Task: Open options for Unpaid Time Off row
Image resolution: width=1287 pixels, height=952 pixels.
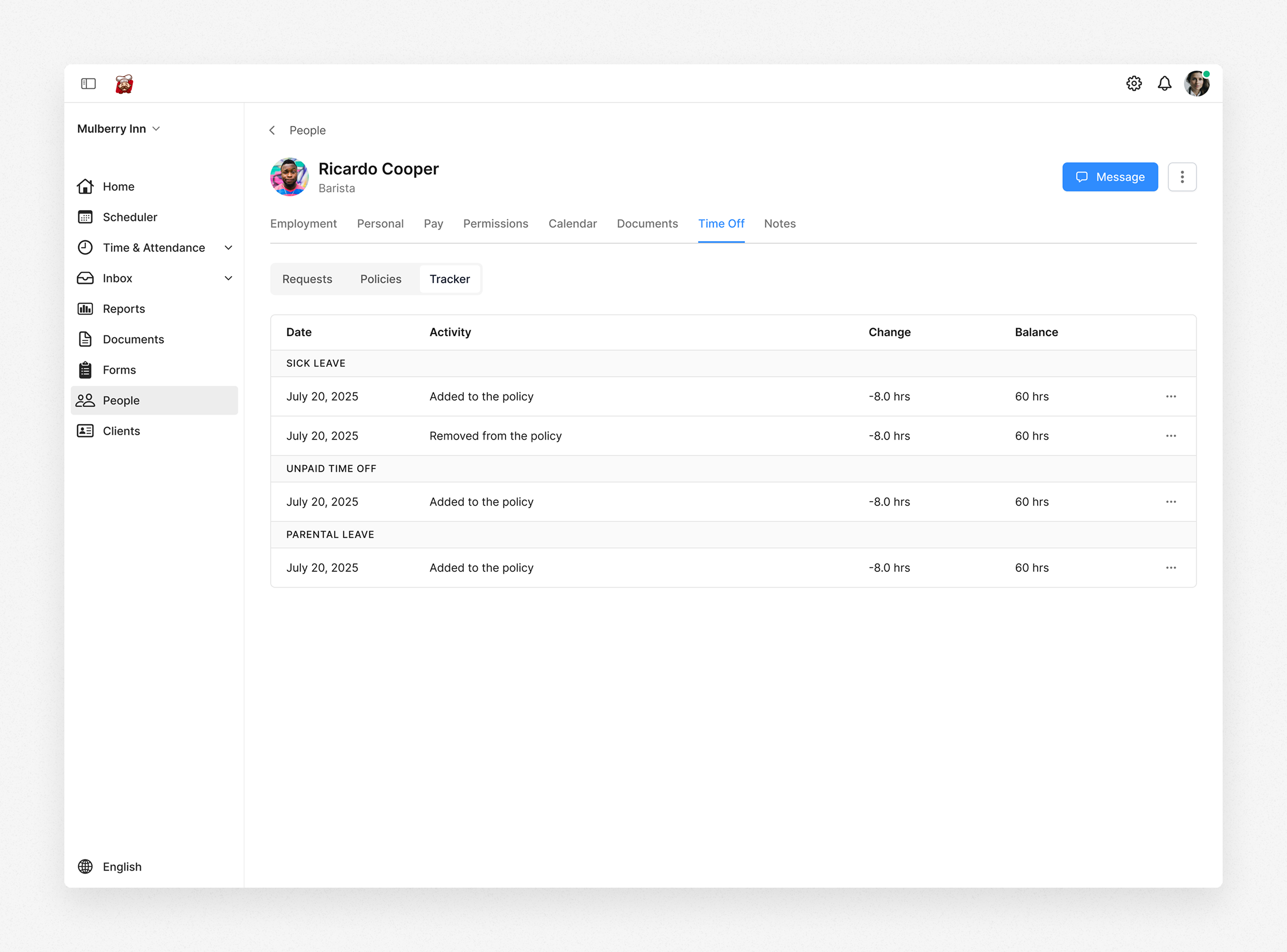Action: click(x=1171, y=501)
